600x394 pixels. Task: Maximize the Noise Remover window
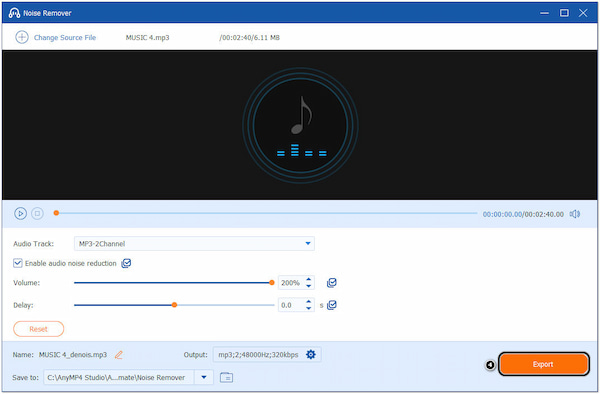(x=564, y=13)
